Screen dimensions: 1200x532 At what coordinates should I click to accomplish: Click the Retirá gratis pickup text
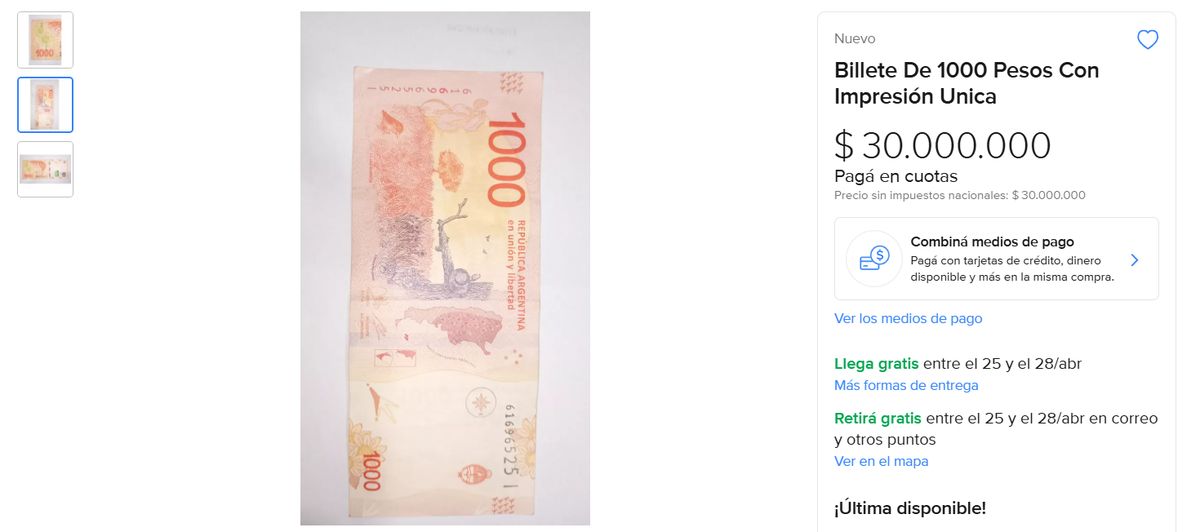click(x=878, y=418)
